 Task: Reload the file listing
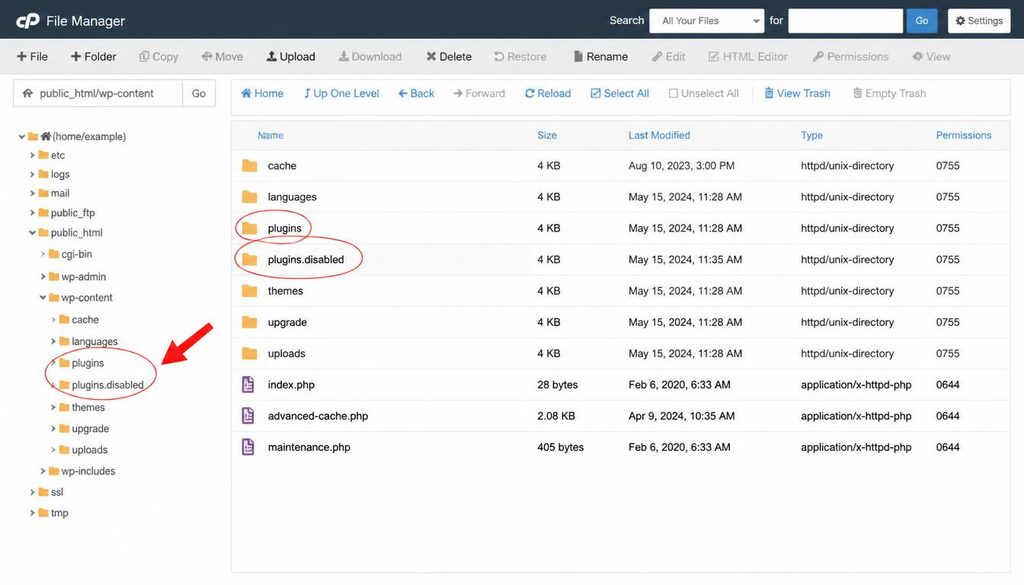(x=547, y=93)
